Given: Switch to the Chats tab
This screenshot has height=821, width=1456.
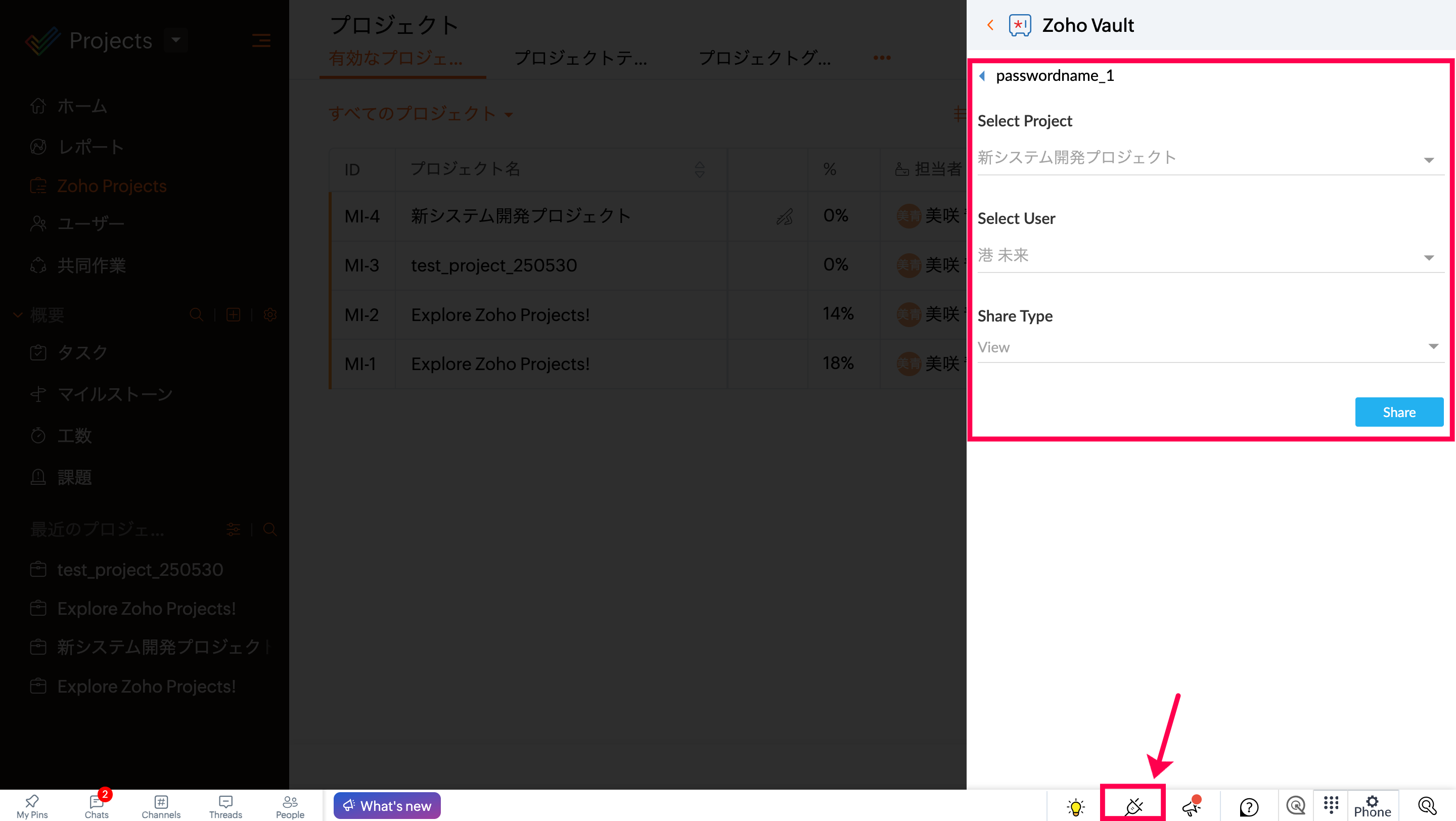Looking at the screenshot, I should 97,806.
